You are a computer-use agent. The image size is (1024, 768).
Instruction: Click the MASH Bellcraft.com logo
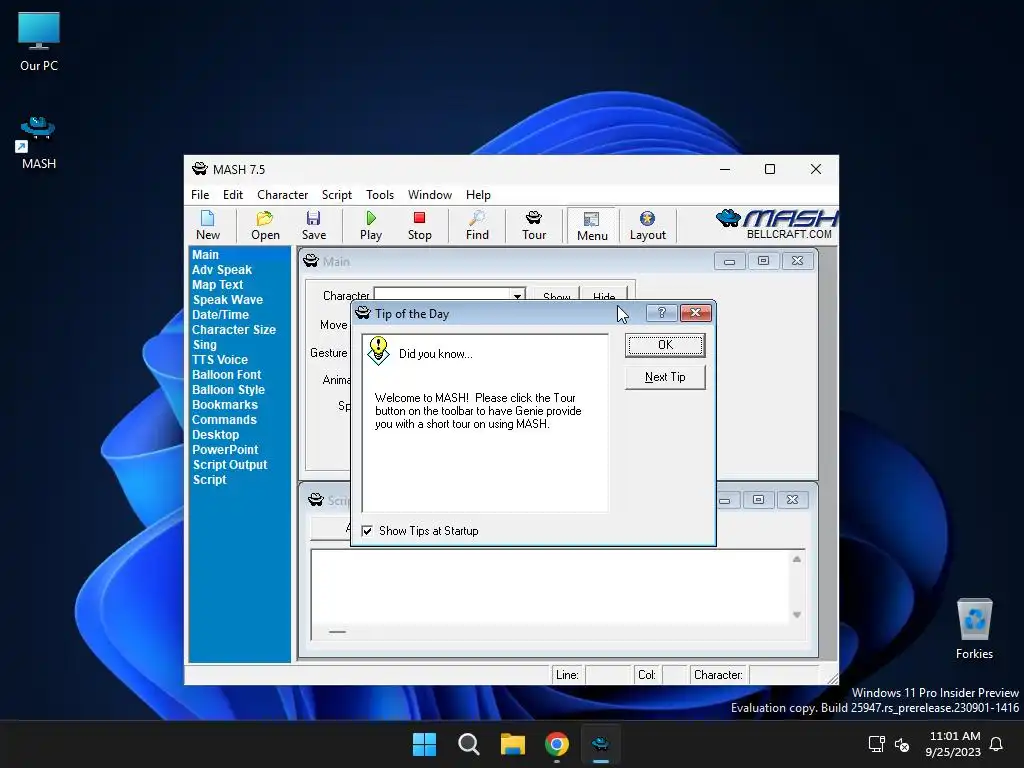click(776, 224)
